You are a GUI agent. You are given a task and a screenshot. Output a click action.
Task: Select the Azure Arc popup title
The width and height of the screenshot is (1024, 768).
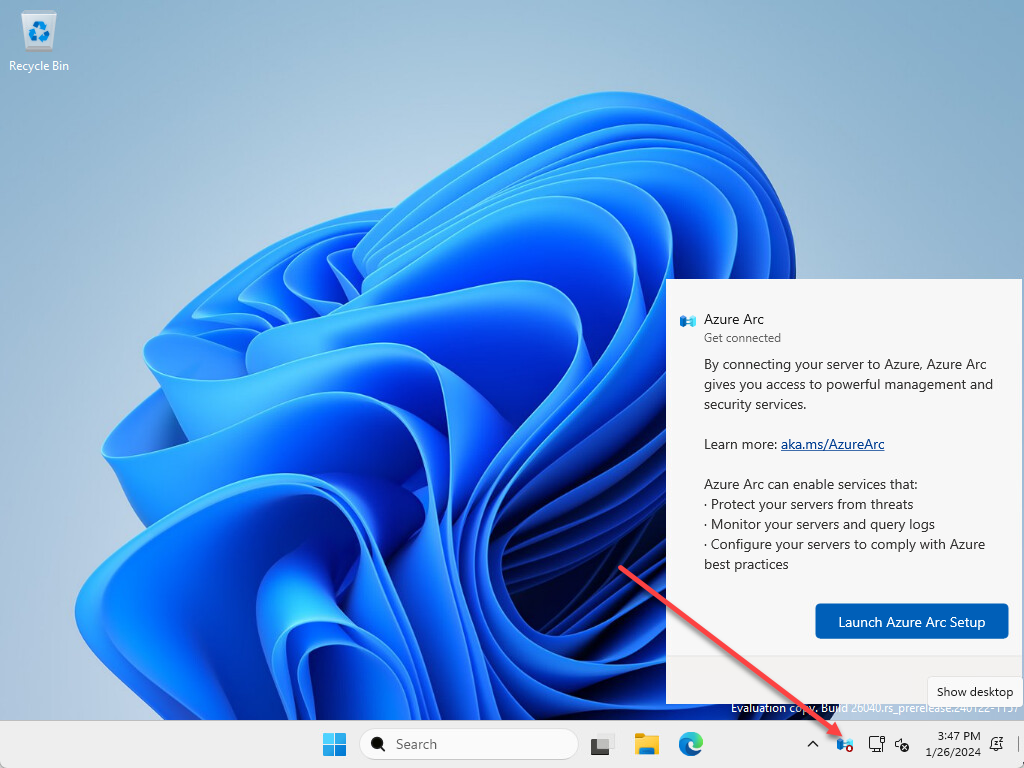[733, 319]
